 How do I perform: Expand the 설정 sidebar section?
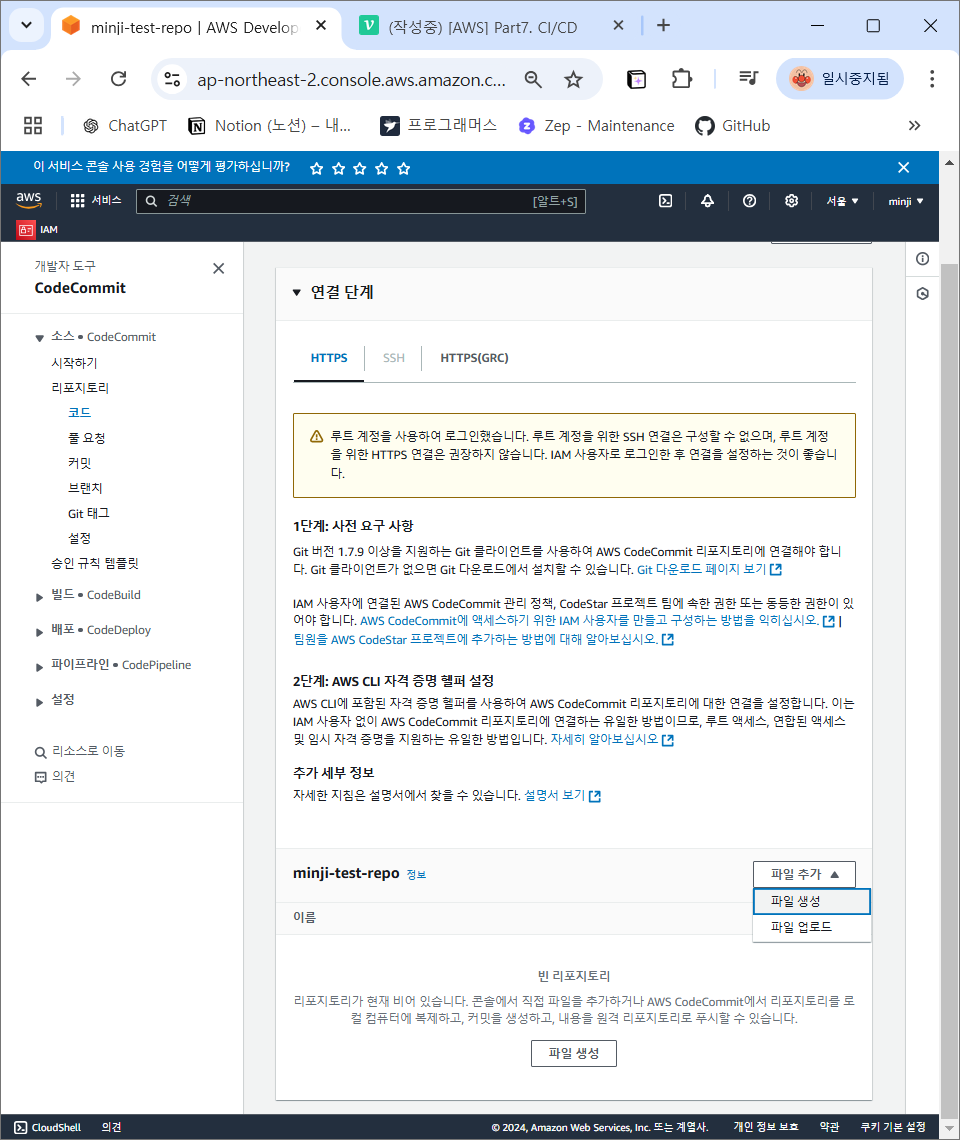[x=39, y=702]
